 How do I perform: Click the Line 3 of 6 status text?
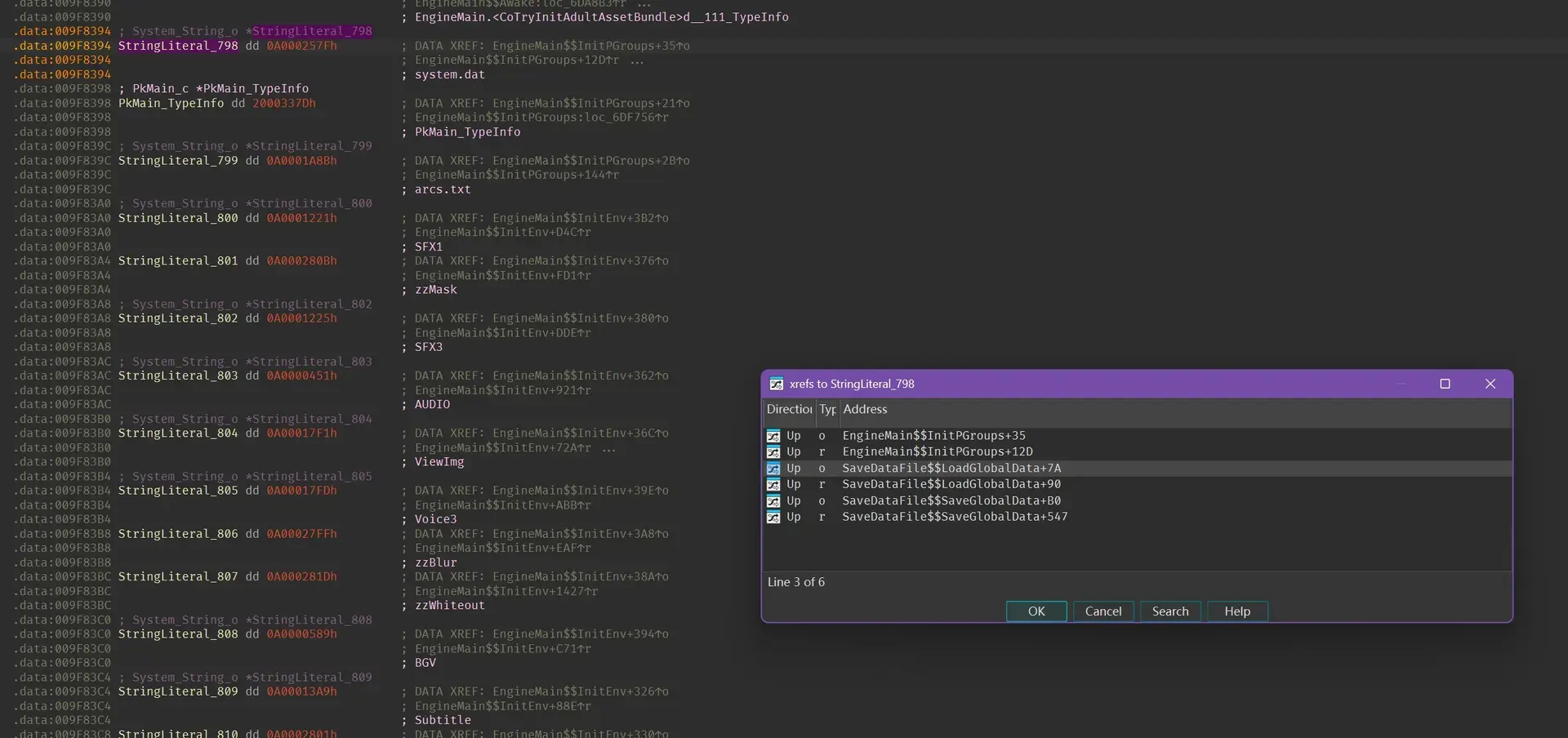[x=796, y=582]
